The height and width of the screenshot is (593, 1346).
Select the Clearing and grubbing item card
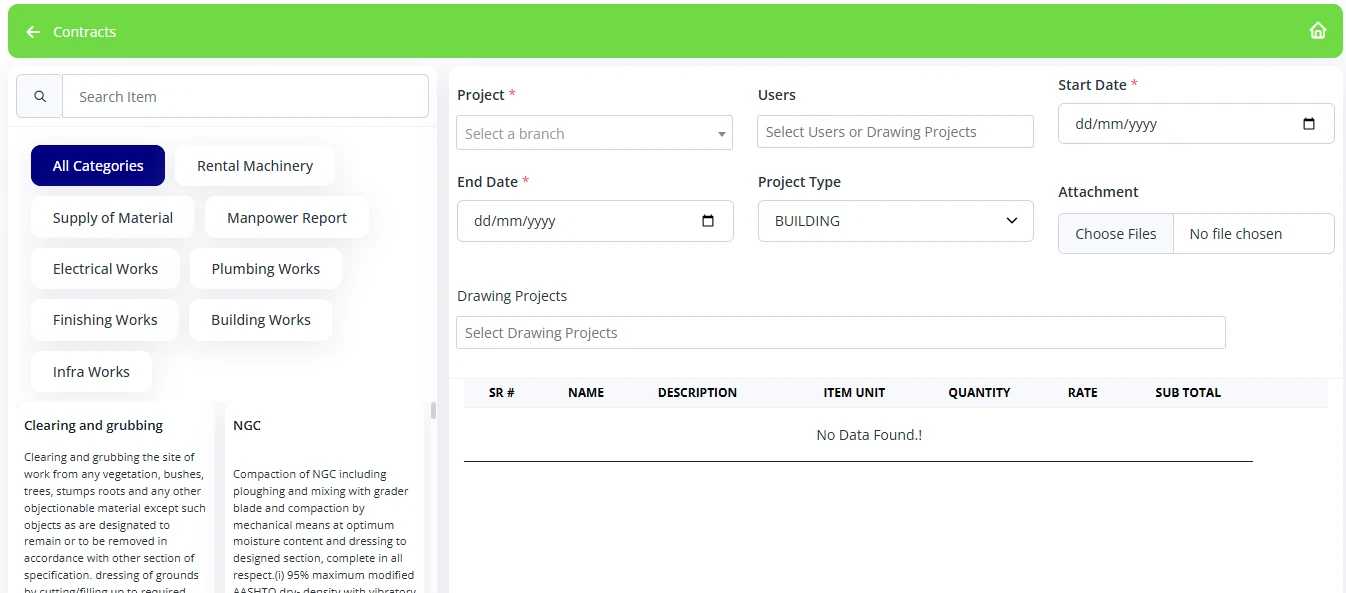114,500
